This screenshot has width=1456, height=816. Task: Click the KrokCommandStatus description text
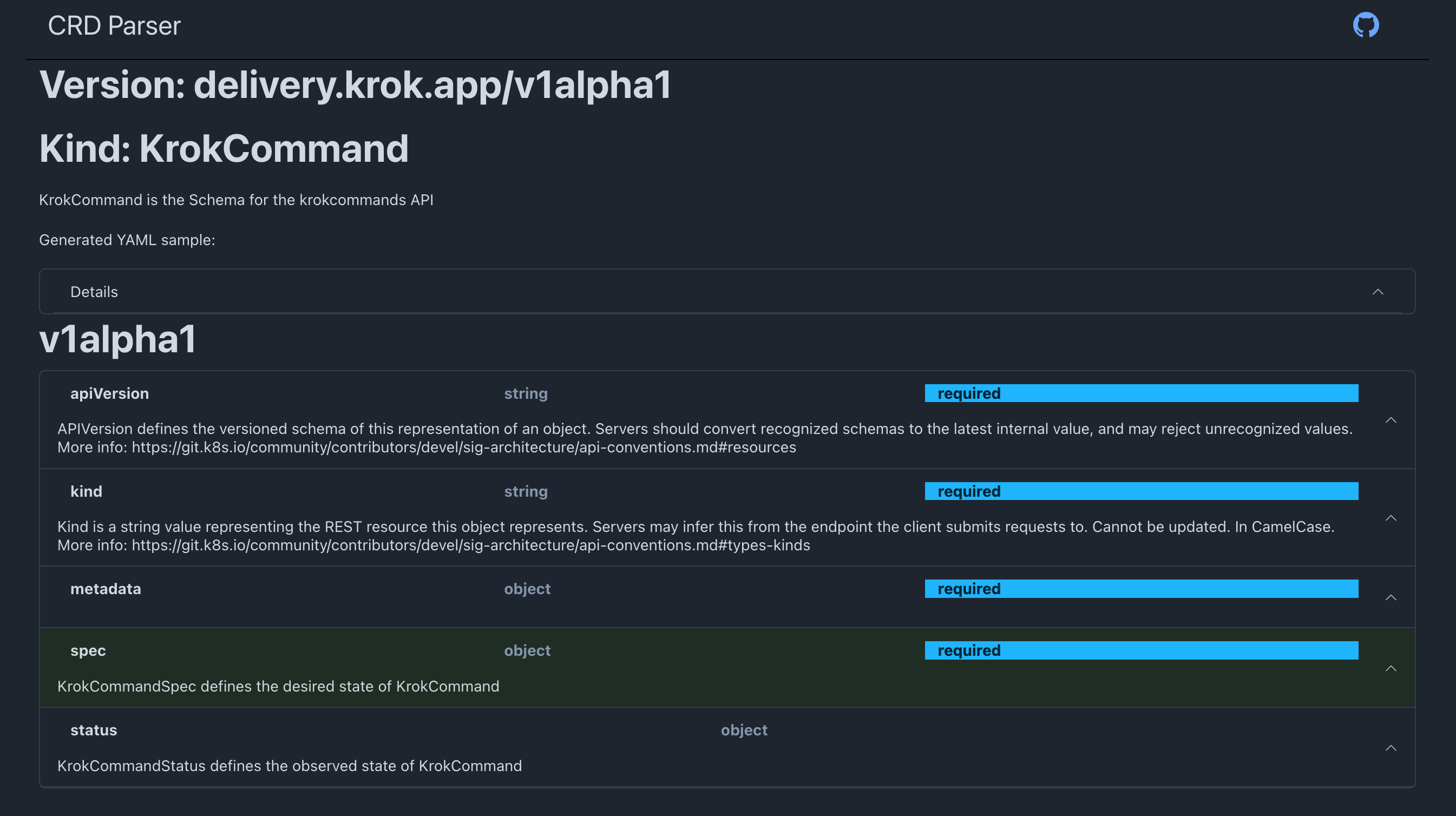click(x=290, y=766)
